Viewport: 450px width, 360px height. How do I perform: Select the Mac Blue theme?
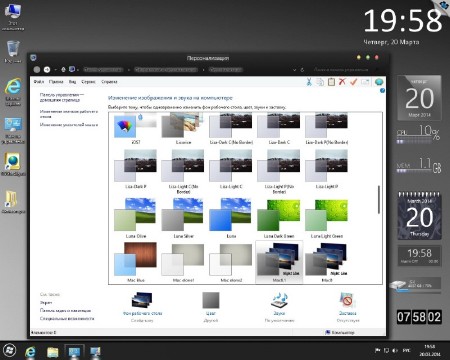pyautogui.click(x=136, y=262)
